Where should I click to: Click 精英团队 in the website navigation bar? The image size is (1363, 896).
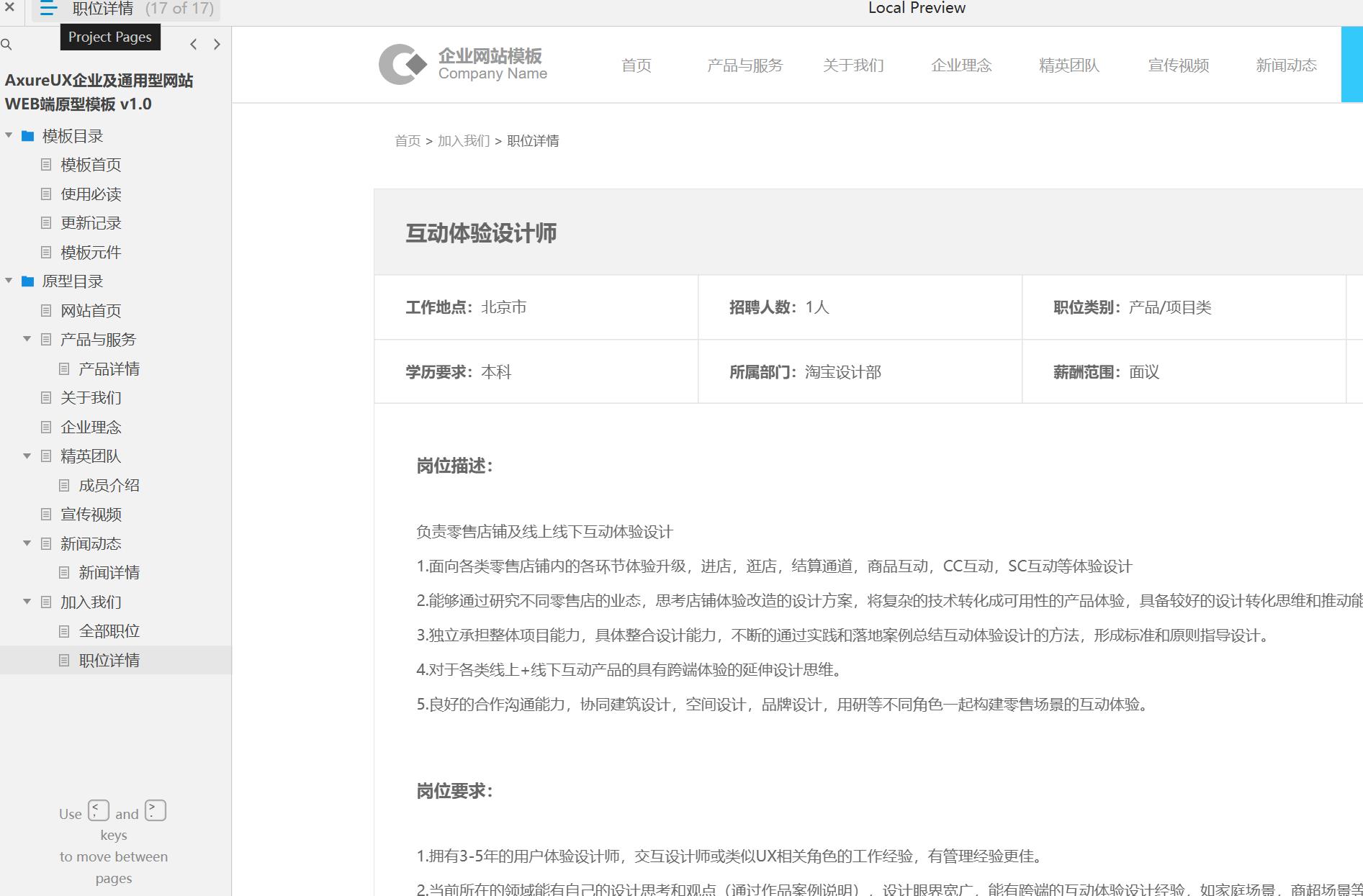point(1069,65)
